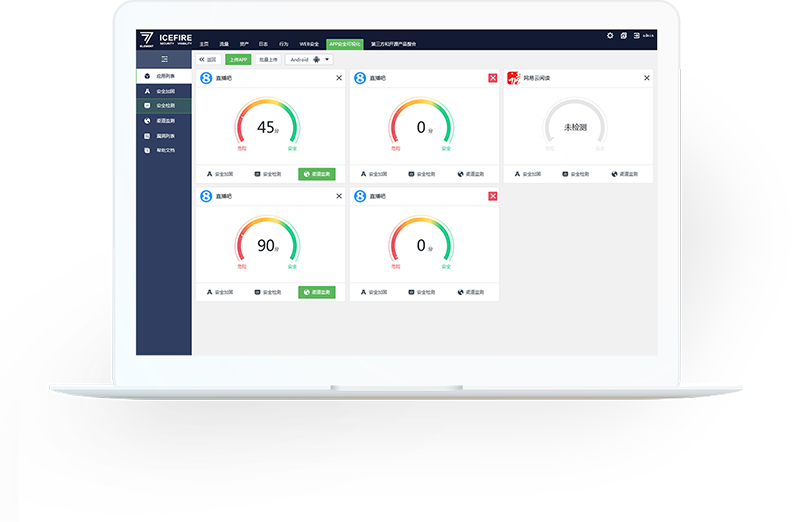Click the 批量上传 button

(x=268, y=60)
